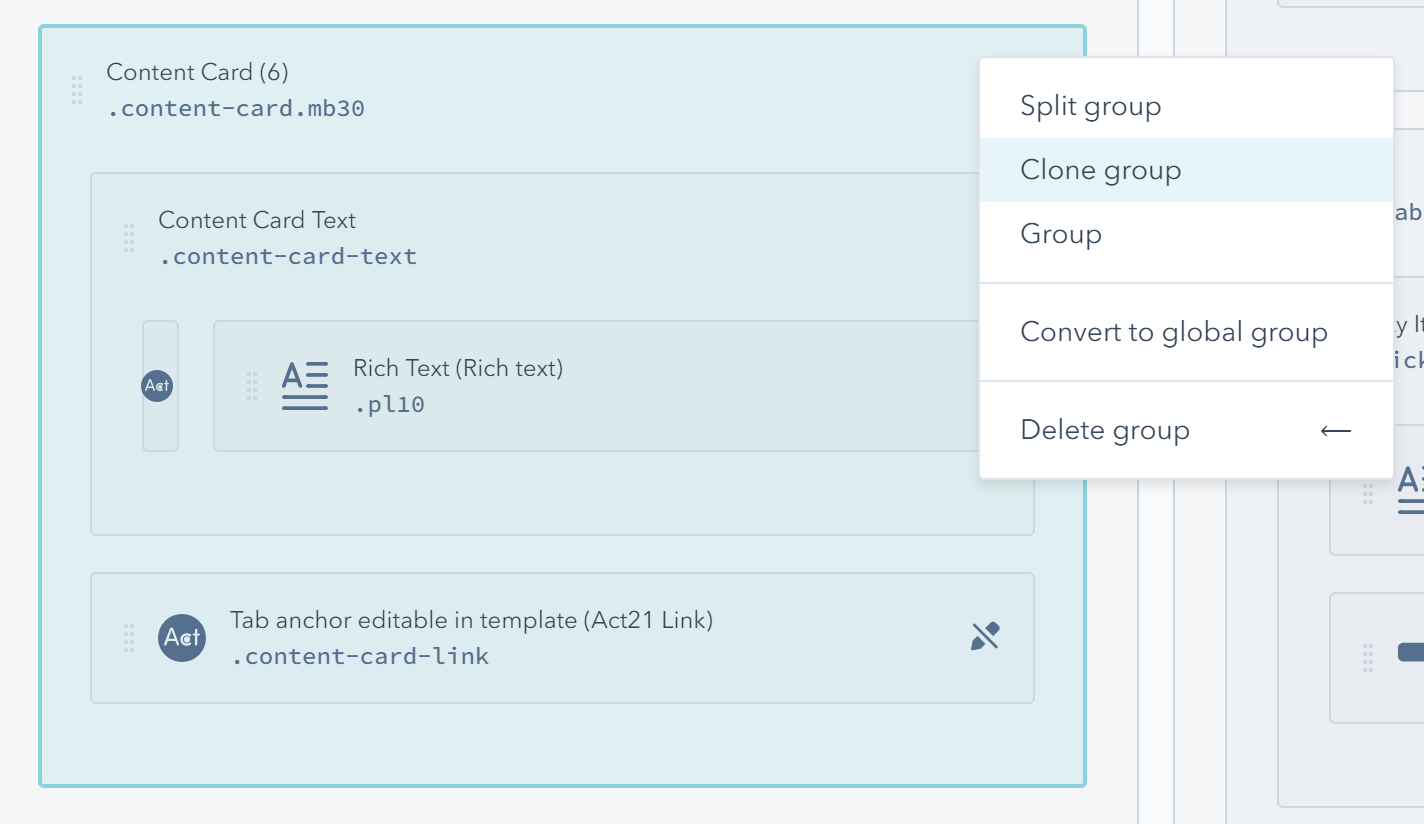Click the Rich Text module icon

click(305, 386)
